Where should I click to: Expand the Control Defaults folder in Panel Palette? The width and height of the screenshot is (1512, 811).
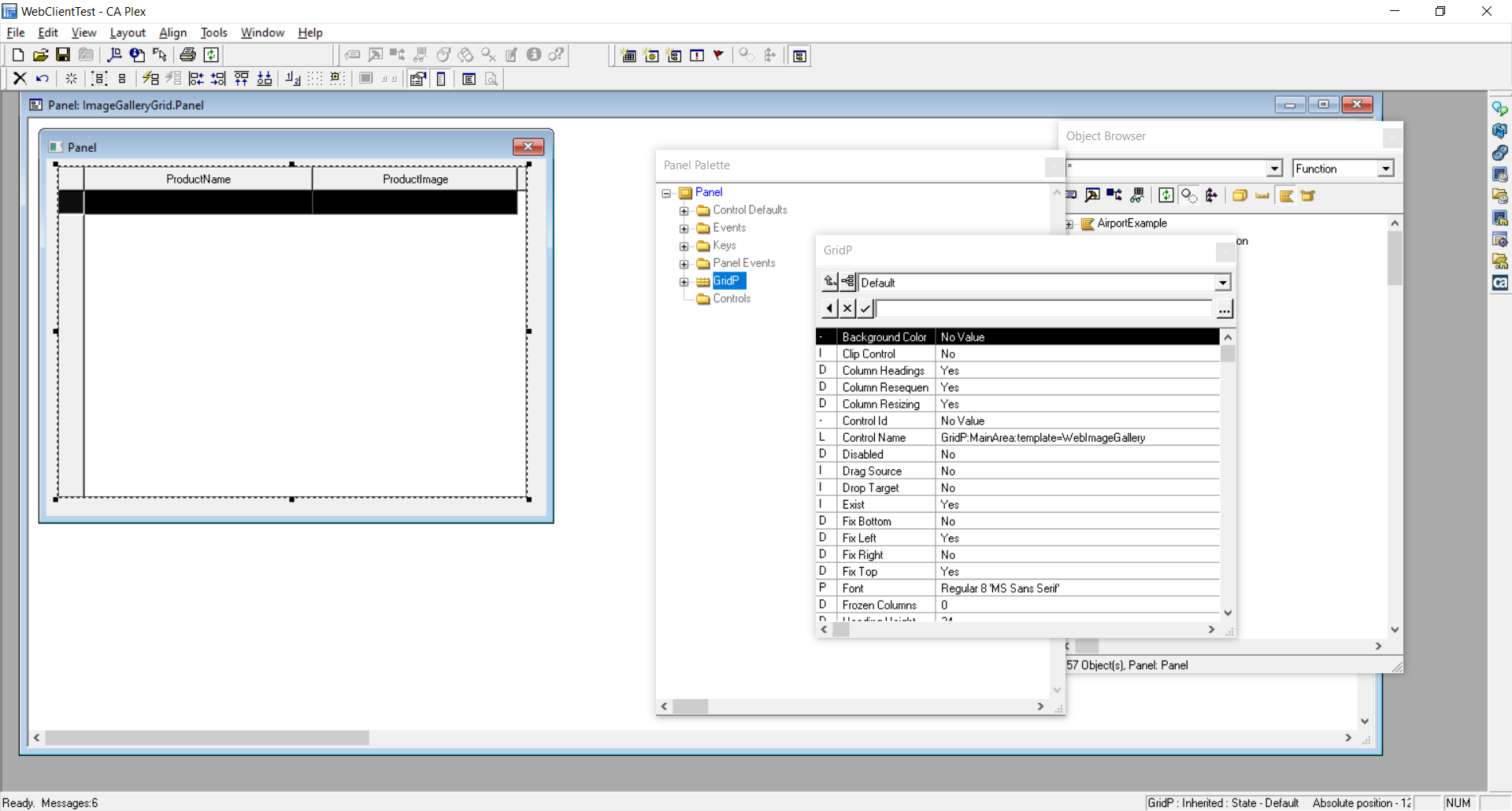684,210
